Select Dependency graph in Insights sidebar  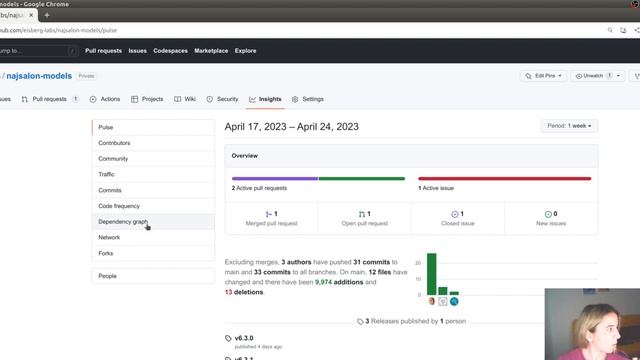153,222
